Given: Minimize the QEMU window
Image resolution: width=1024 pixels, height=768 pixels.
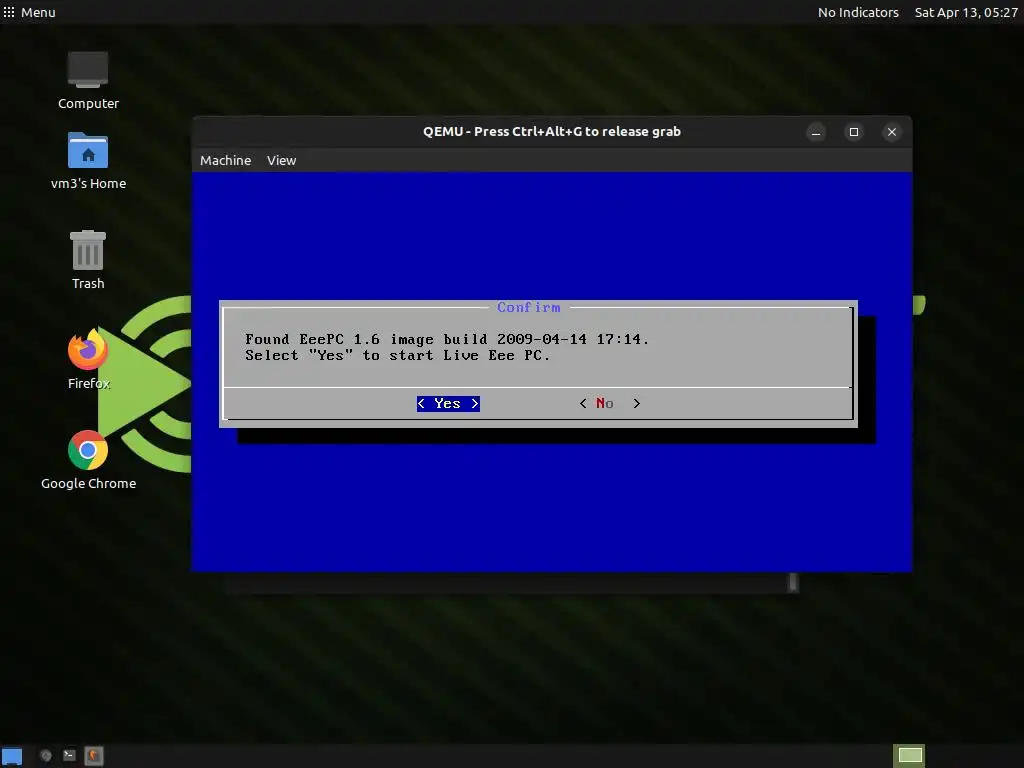Looking at the screenshot, I should (x=816, y=132).
